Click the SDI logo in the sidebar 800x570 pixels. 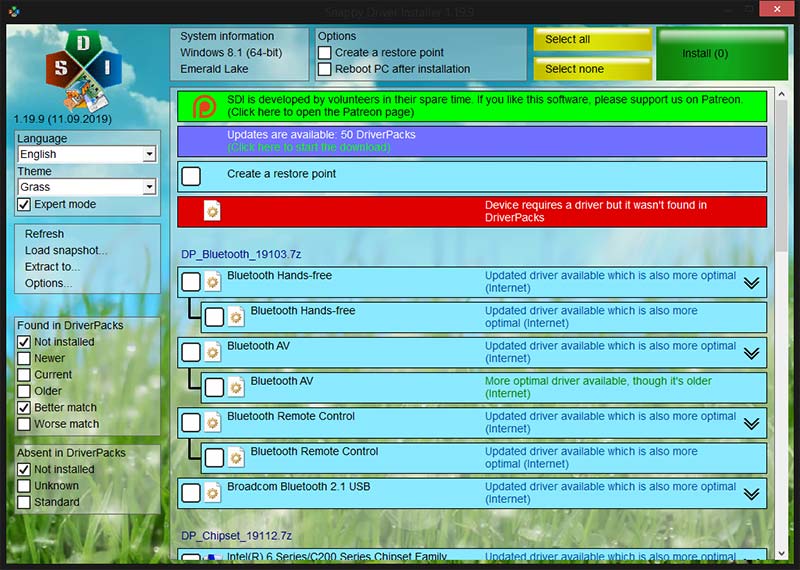point(84,70)
